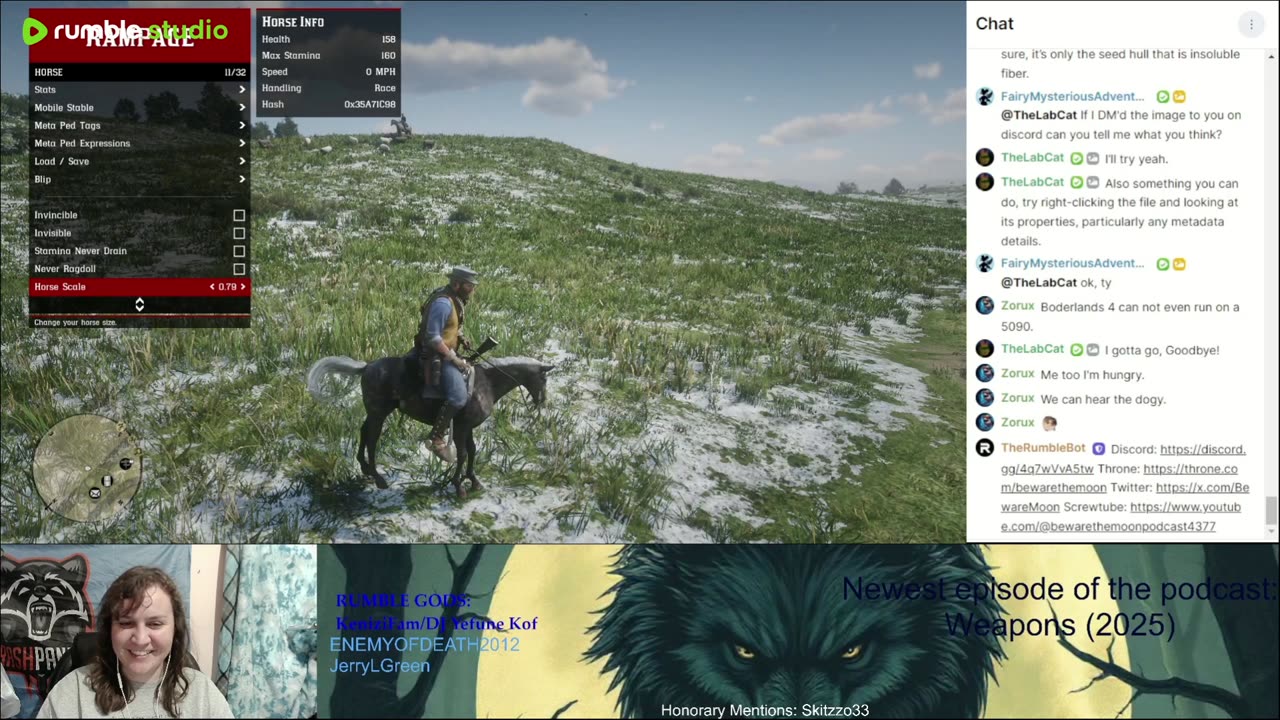The image size is (1280, 720).
Task: Click TheLabCat avatar beside 'I'll try yeah'
Action: (984, 158)
